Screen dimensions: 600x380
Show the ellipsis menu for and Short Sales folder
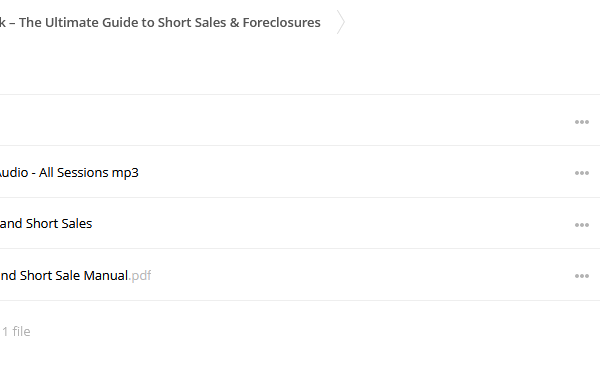click(x=582, y=225)
